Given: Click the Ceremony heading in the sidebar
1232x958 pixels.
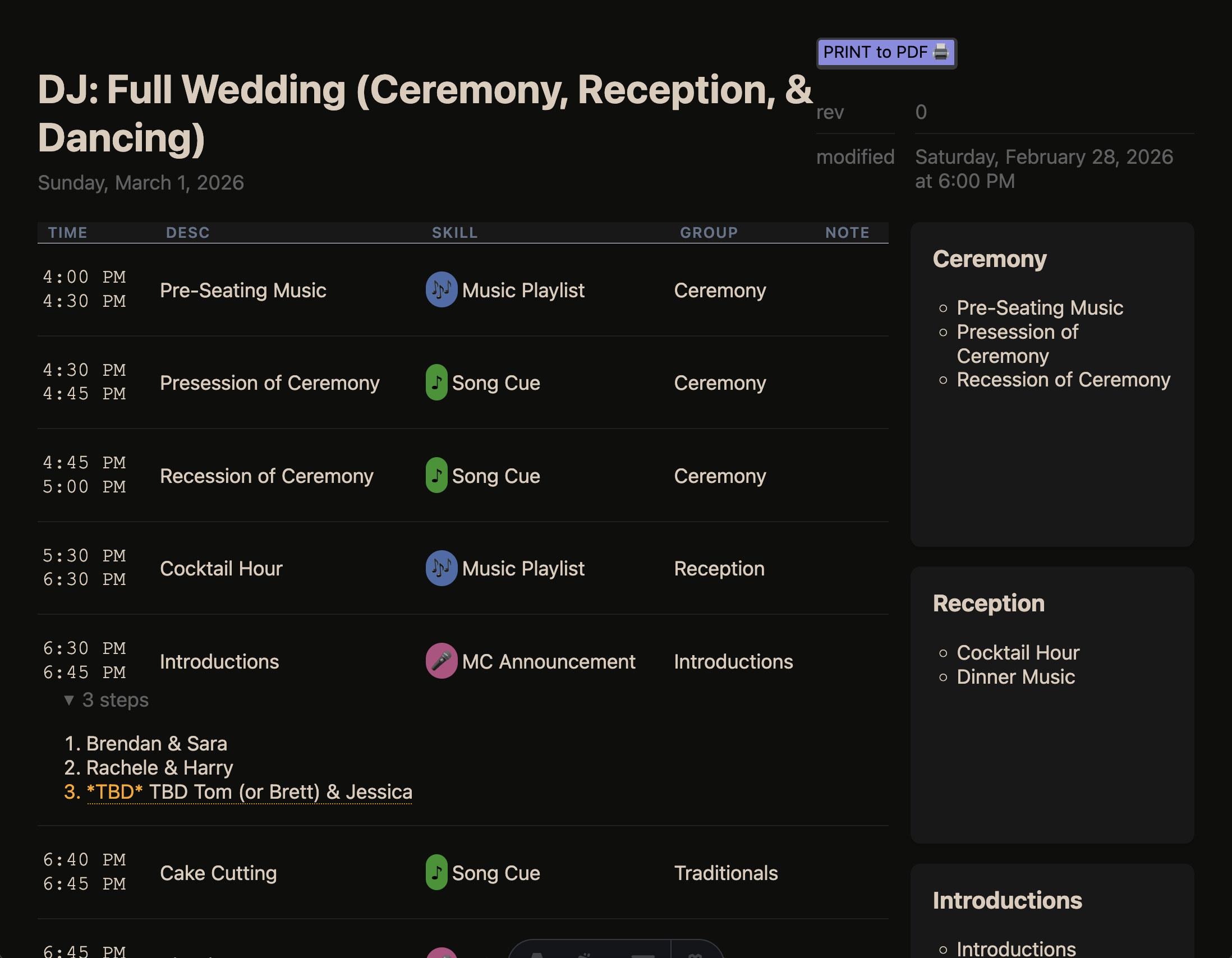Looking at the screenshot, I should point(990,259).
